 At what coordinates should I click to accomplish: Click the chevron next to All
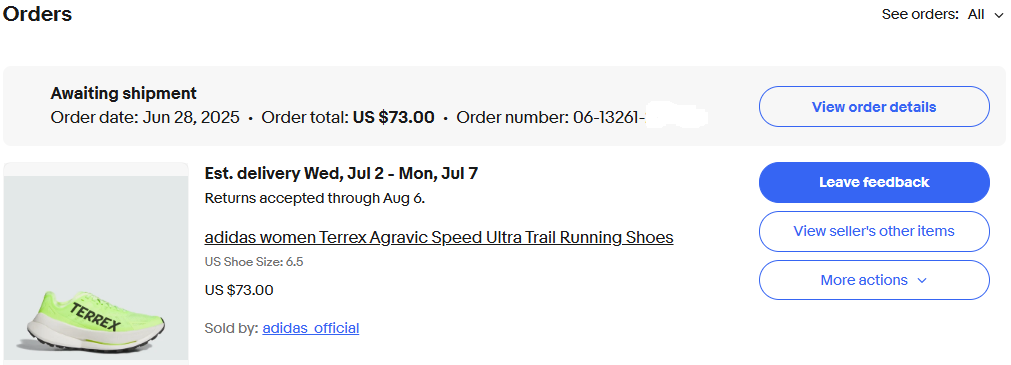point(999,15)
